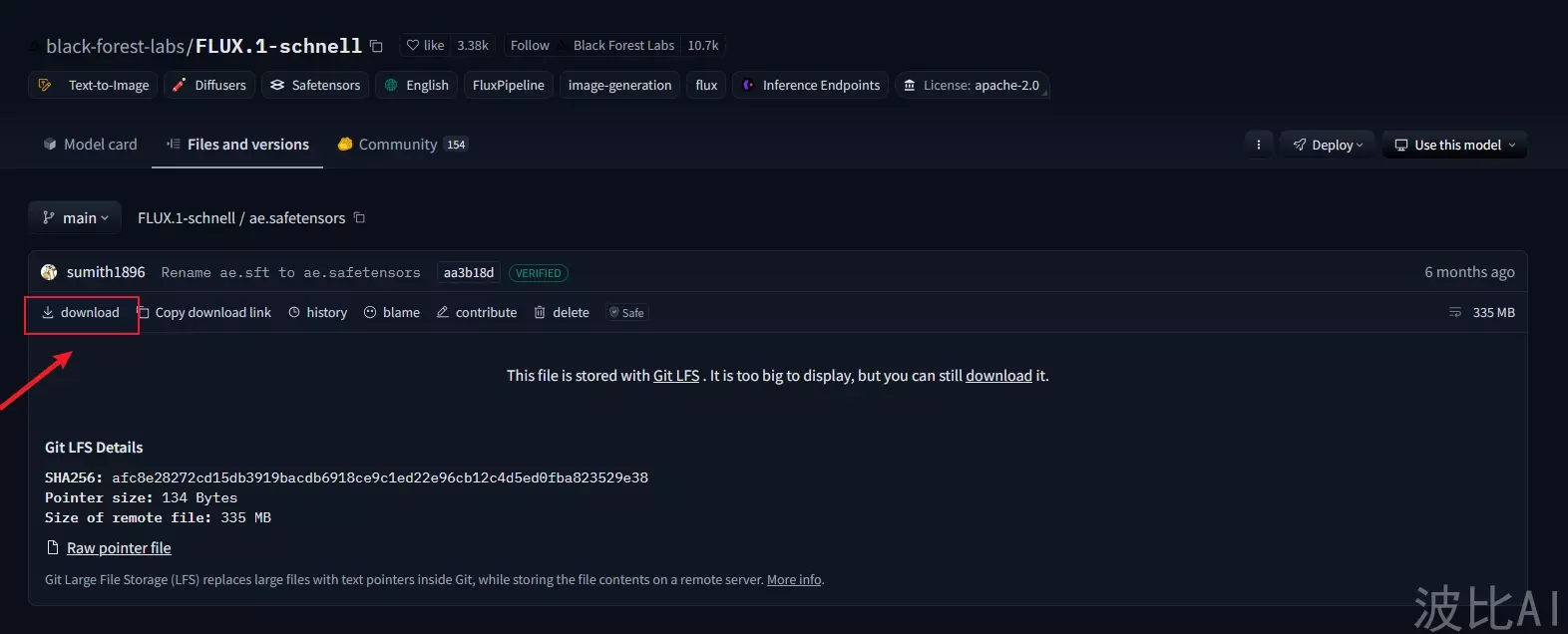Click the 335 MB file size
Viewport: 1568px width, 634px height.
click(x=1493, y=313)
